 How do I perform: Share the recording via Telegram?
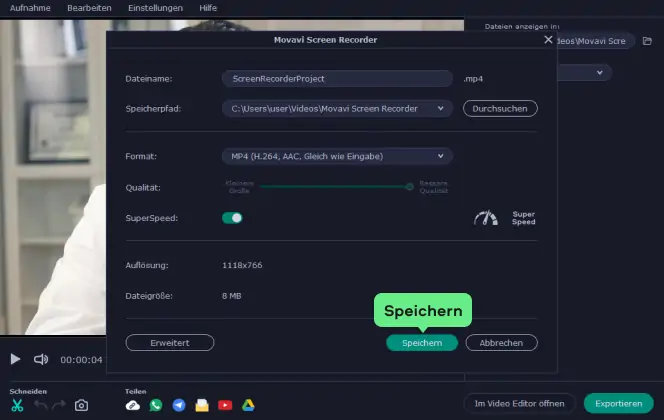pos(179,405)
